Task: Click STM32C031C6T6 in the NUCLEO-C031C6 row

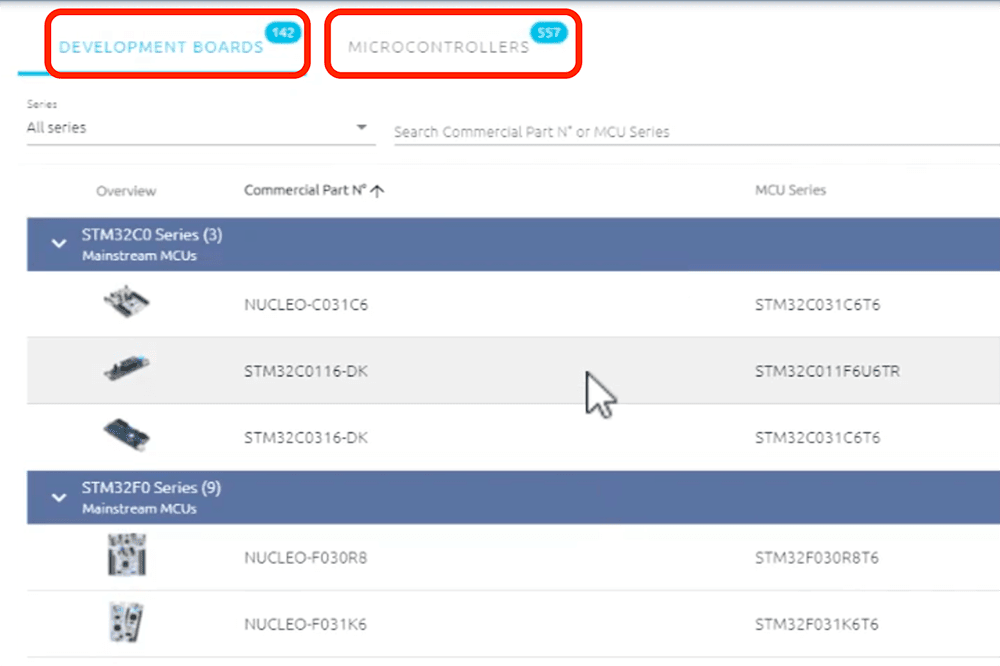Action: tap(818, 305)
